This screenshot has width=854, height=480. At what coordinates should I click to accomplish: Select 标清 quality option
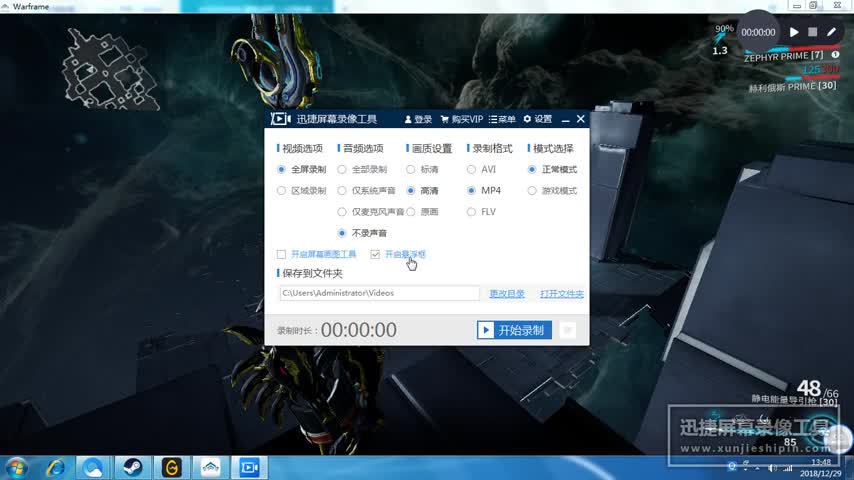pos(423,169)
